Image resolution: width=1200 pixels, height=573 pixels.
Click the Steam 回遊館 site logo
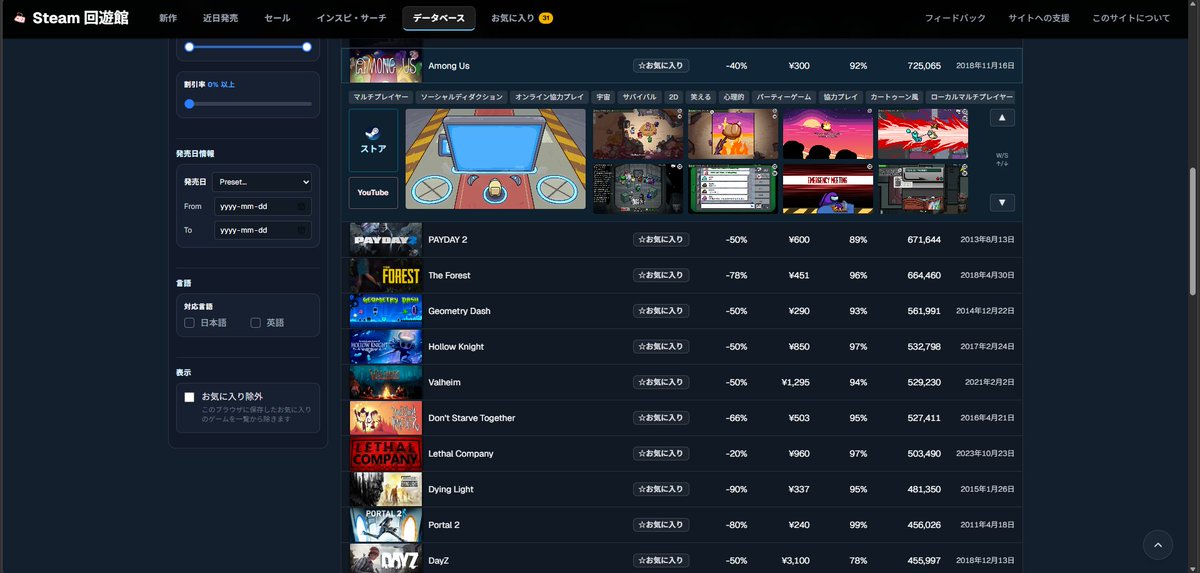pos(72,18)
